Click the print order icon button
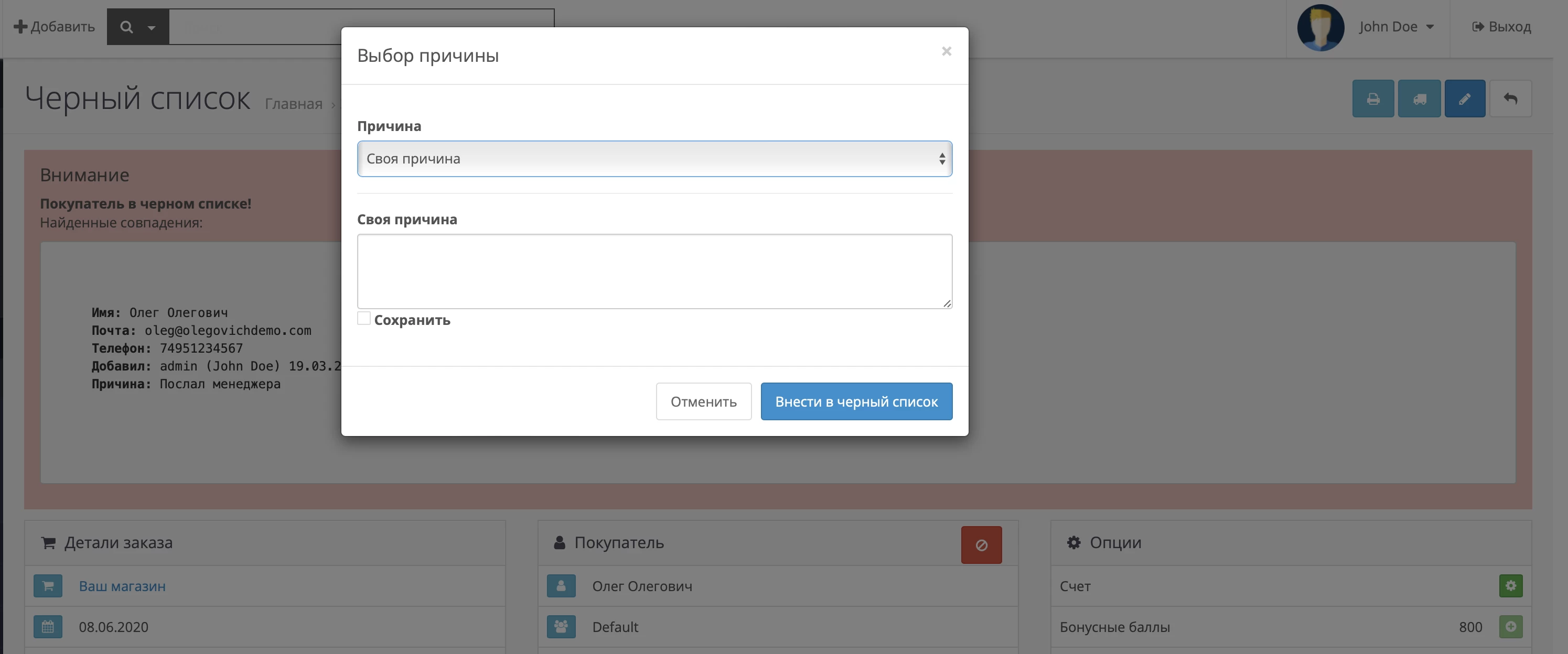Image resolution: width=1568 pixels, height=654 pixels. coord(1372,99)
